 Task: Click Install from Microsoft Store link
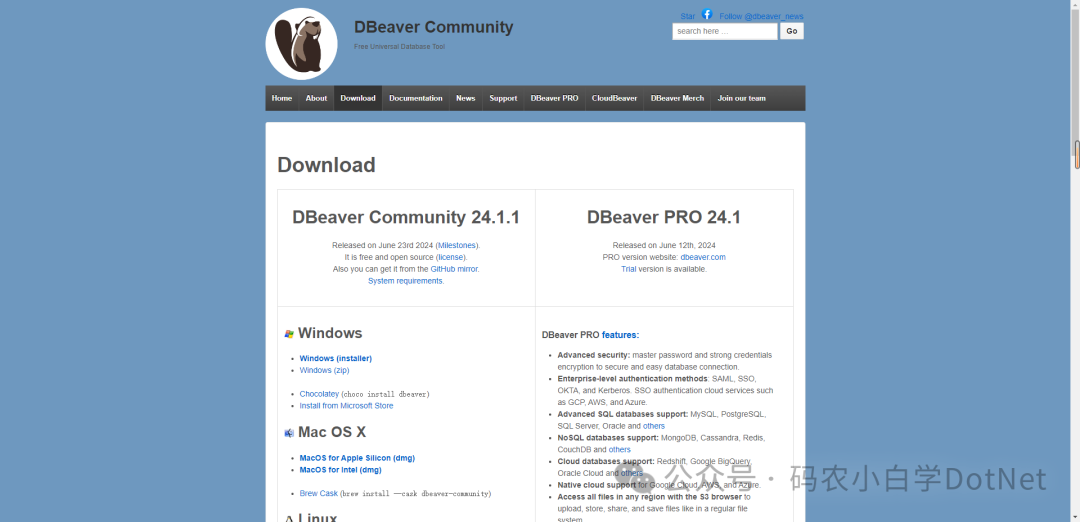point(346,406)
